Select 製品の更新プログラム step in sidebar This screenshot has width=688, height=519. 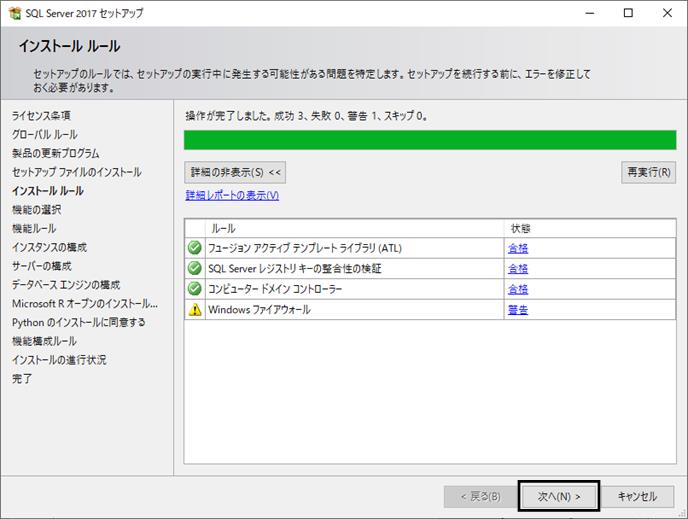(56, 153)
